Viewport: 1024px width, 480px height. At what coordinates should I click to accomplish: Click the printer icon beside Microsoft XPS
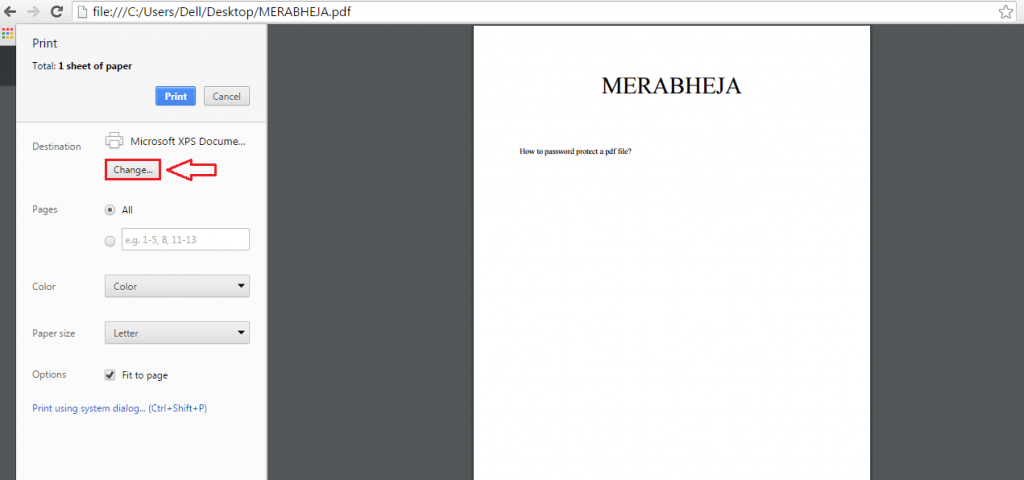(x=114, y=140)
